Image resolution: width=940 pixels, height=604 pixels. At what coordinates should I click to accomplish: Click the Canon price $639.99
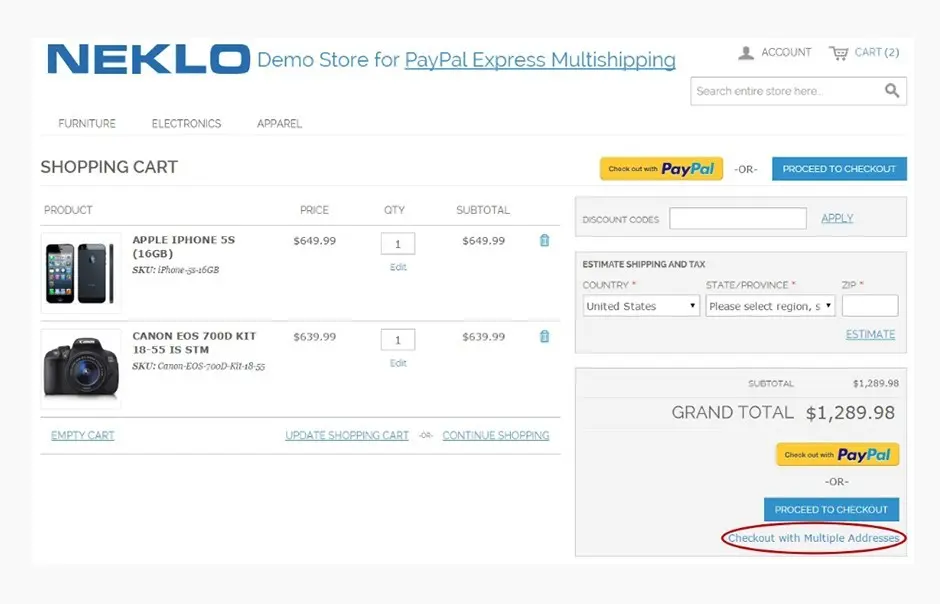(315, 337)
